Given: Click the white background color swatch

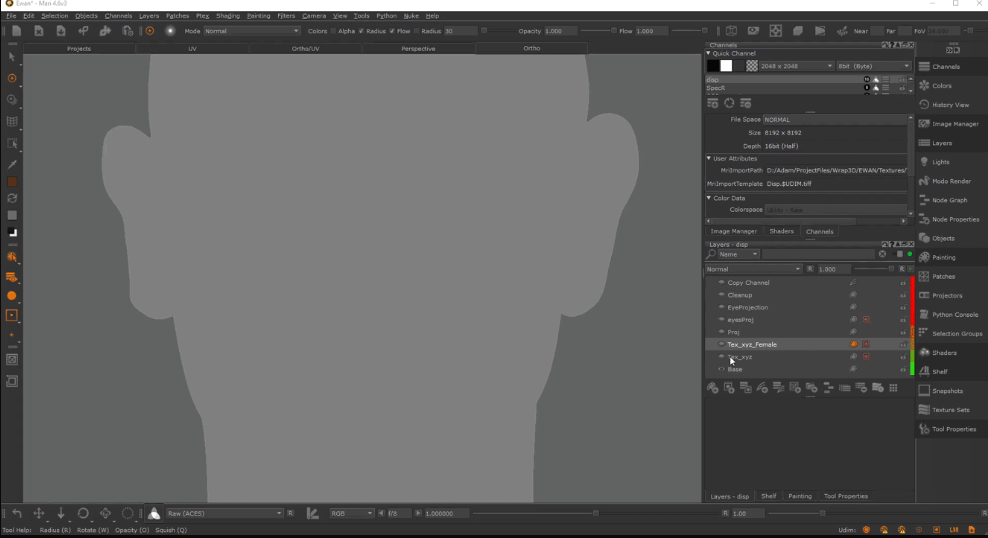Looking at the screenshot, I should click(x=727, y=66).
